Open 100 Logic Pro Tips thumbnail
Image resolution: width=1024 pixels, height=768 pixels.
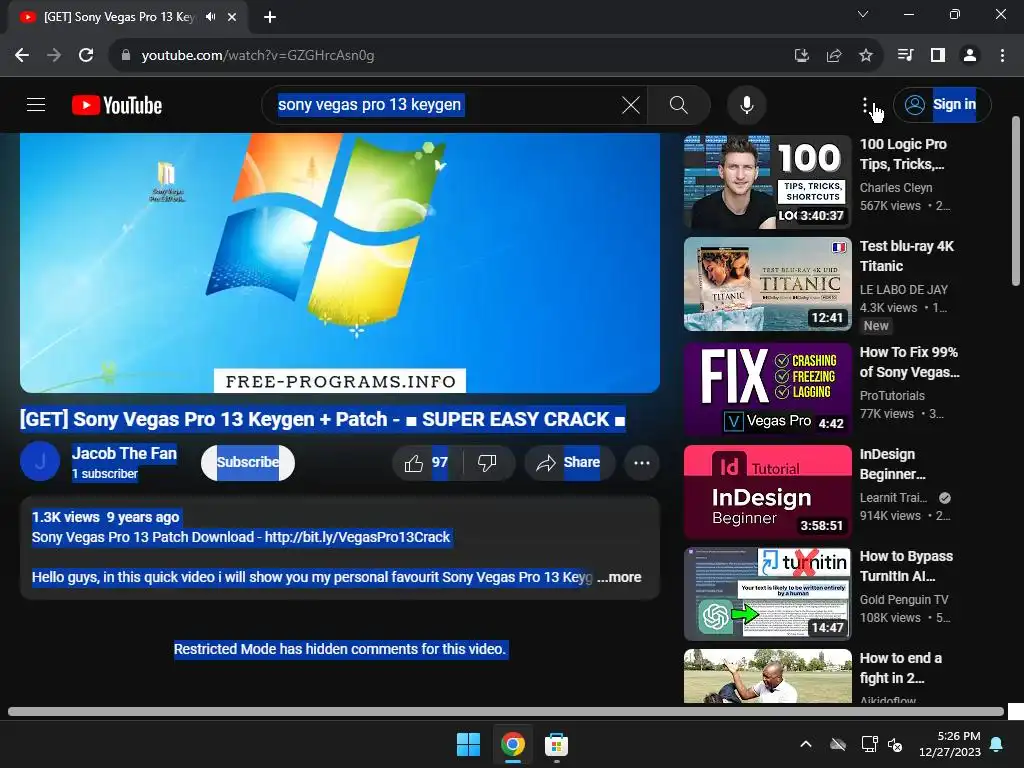click(x=767, y=182)
